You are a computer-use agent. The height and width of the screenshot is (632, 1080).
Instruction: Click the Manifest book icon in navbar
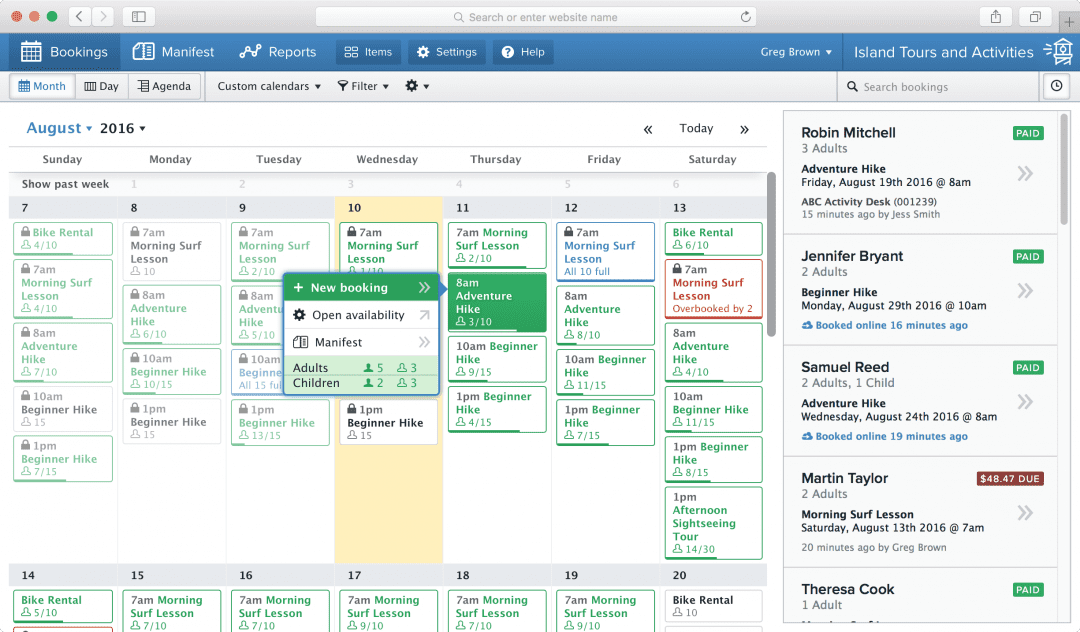pos(143,52)
